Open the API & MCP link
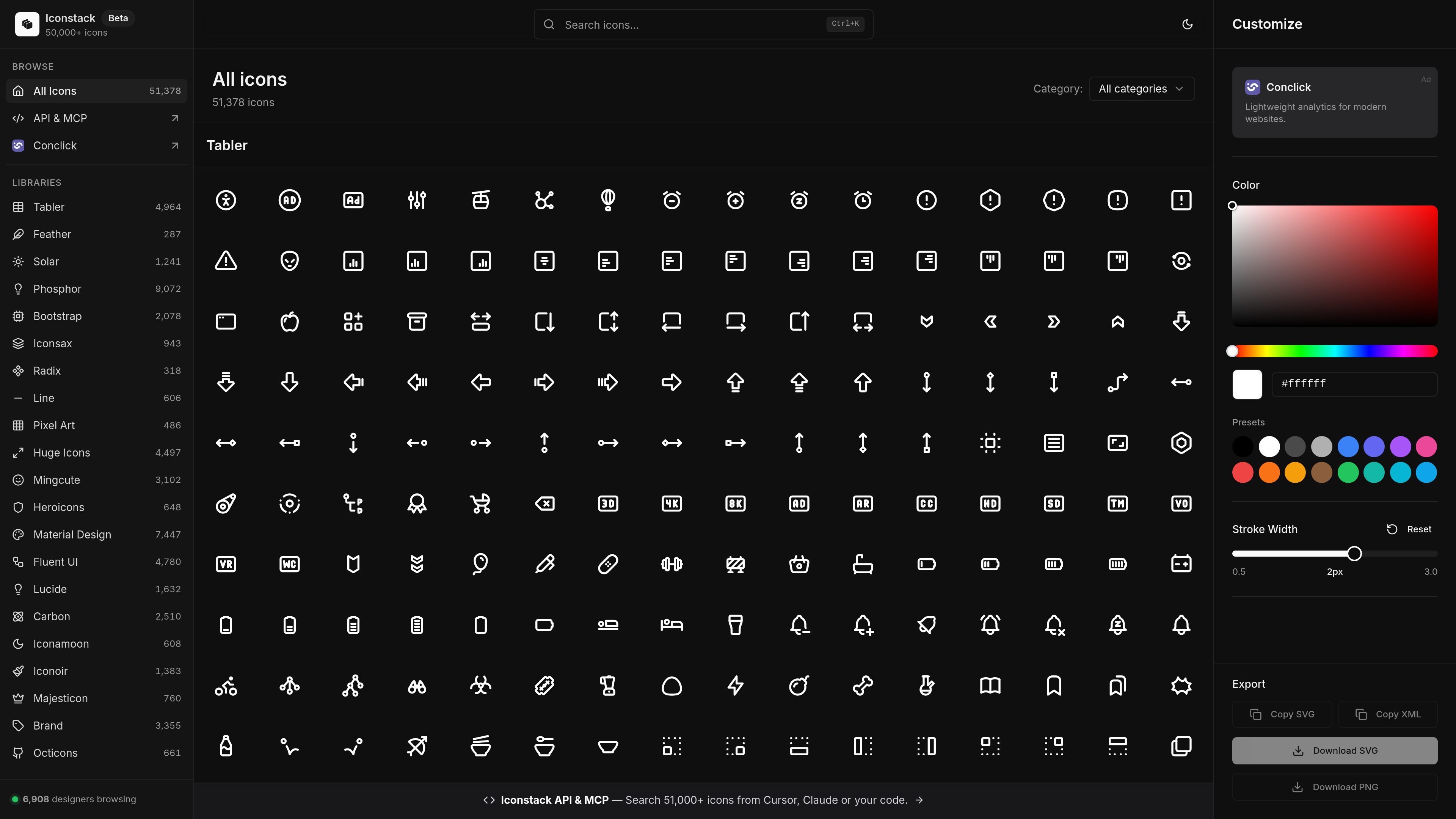 click(97, 118)
